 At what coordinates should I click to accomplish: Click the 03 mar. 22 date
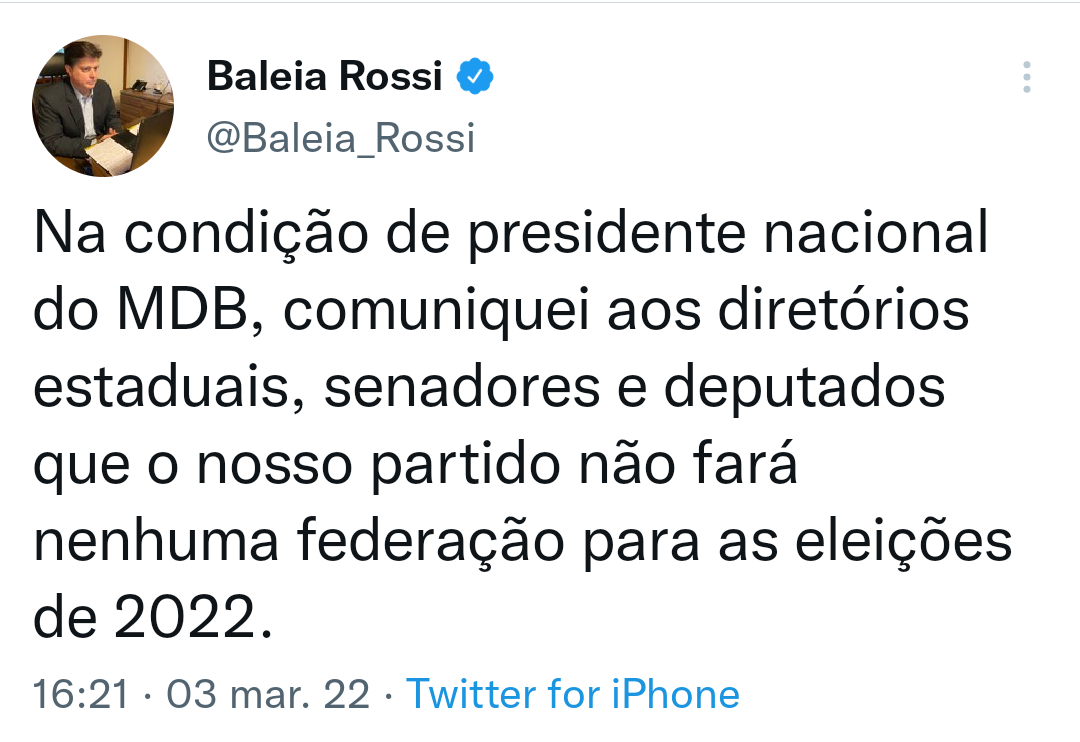coord(268,694)
